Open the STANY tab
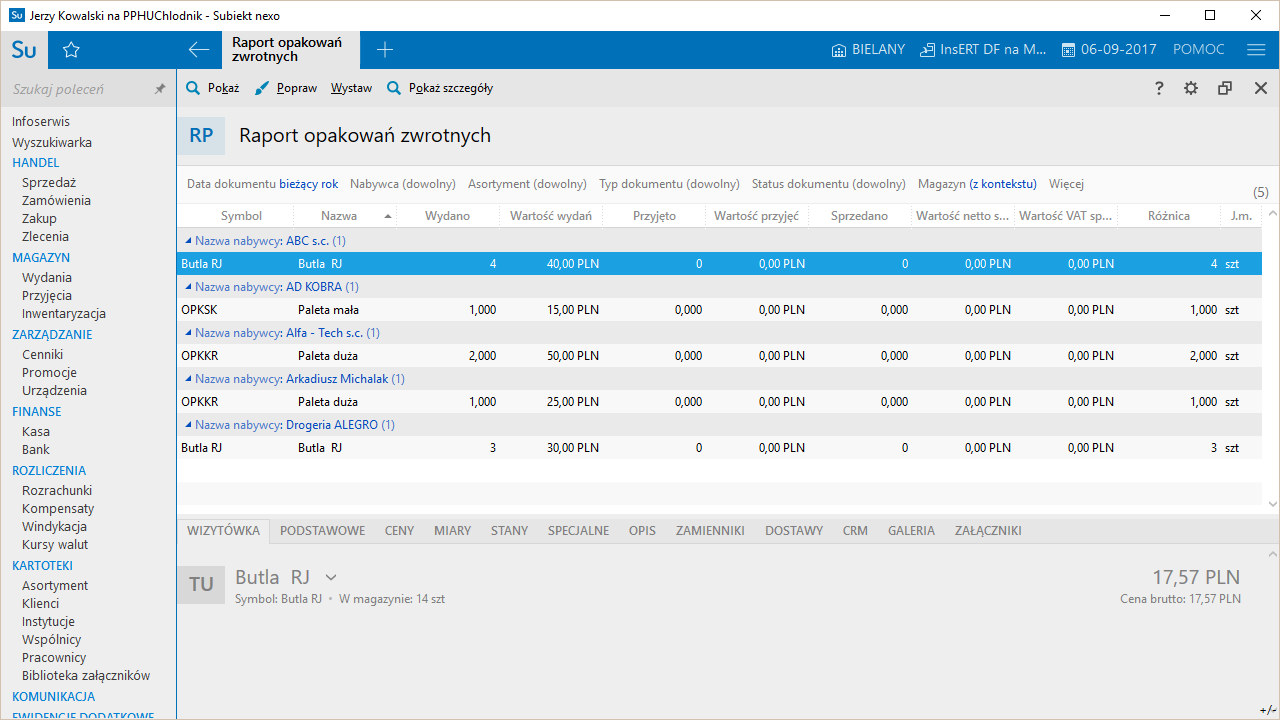 point(509,531)
